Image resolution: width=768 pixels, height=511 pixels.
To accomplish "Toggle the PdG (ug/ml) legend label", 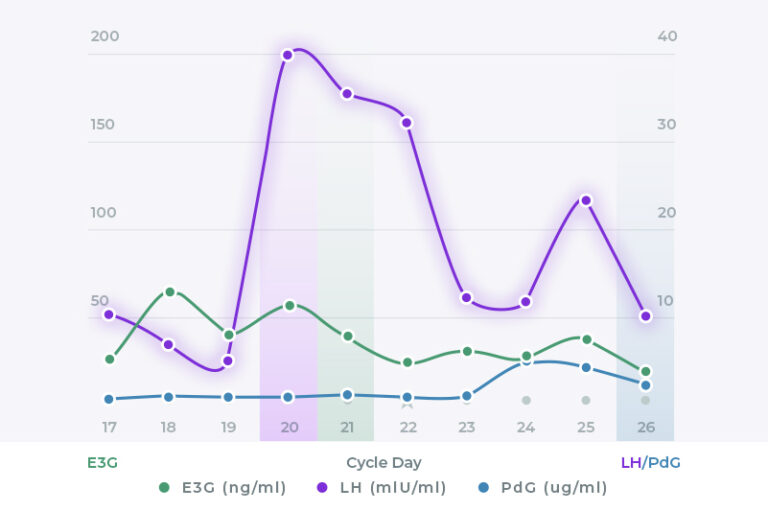I will click(554, 488).
